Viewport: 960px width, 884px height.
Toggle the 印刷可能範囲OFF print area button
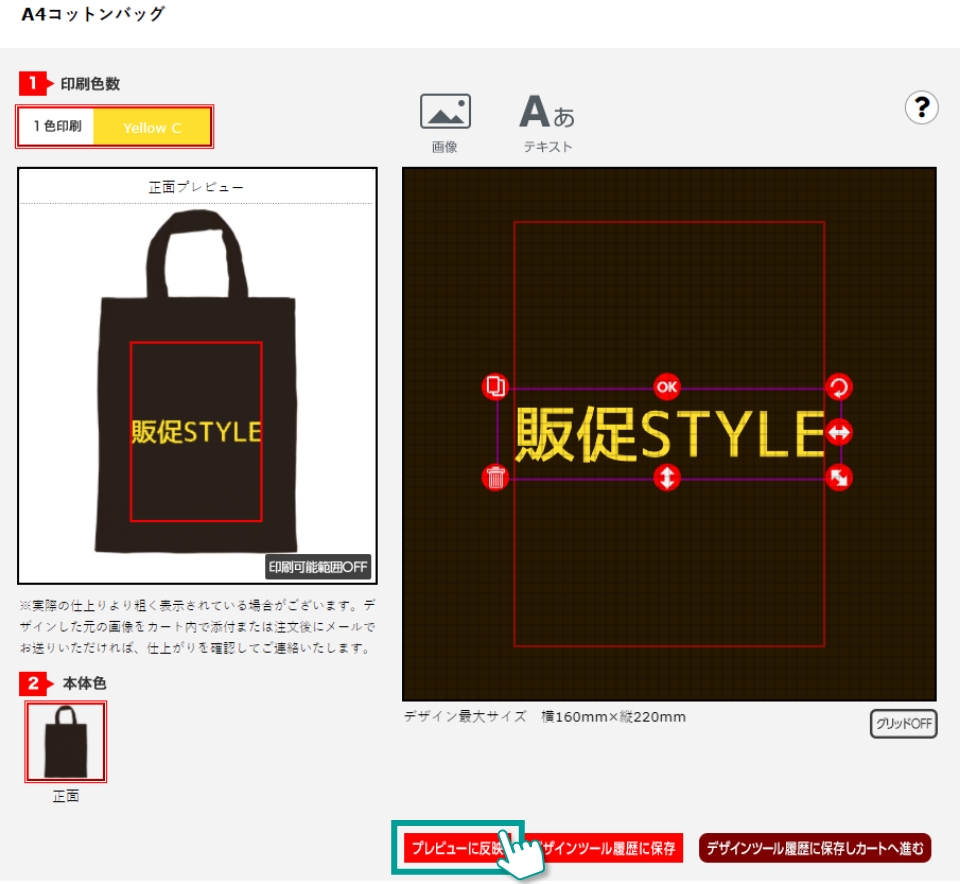coord(318,567)
